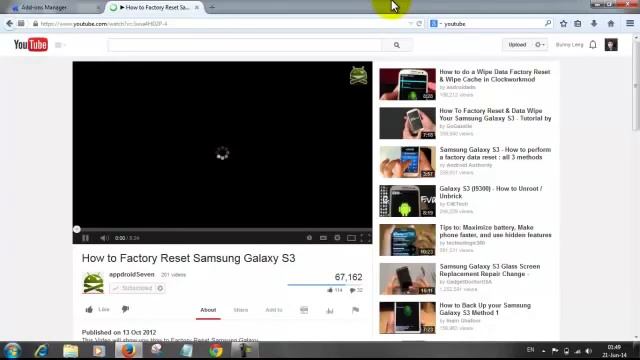This screenshot has width=640, height=360.
Task: Open the all 3 methods factory reset video thumbnail
Action: [407, 162]
